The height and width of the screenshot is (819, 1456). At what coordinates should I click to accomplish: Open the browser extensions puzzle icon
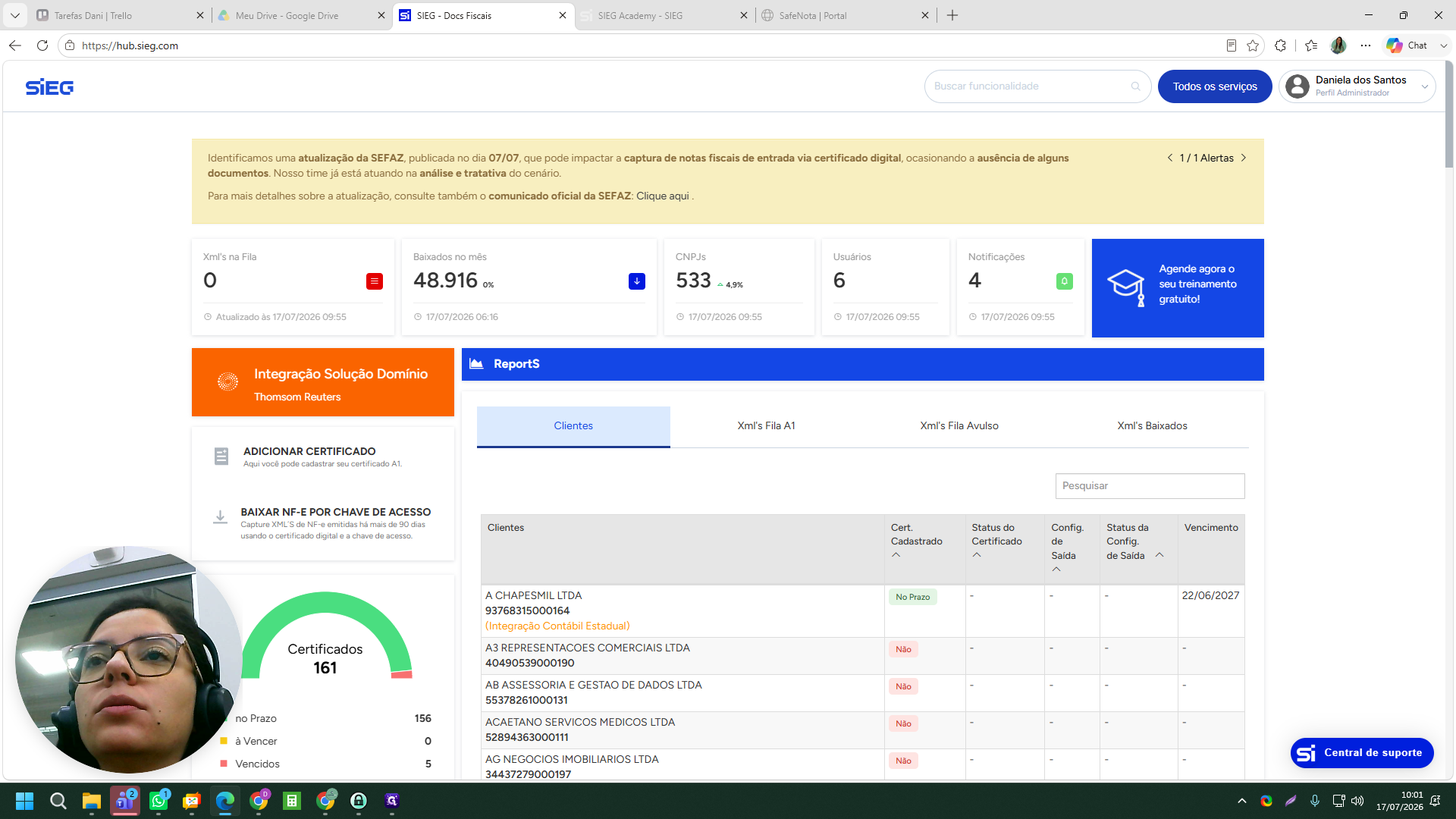click(1281, 45)
